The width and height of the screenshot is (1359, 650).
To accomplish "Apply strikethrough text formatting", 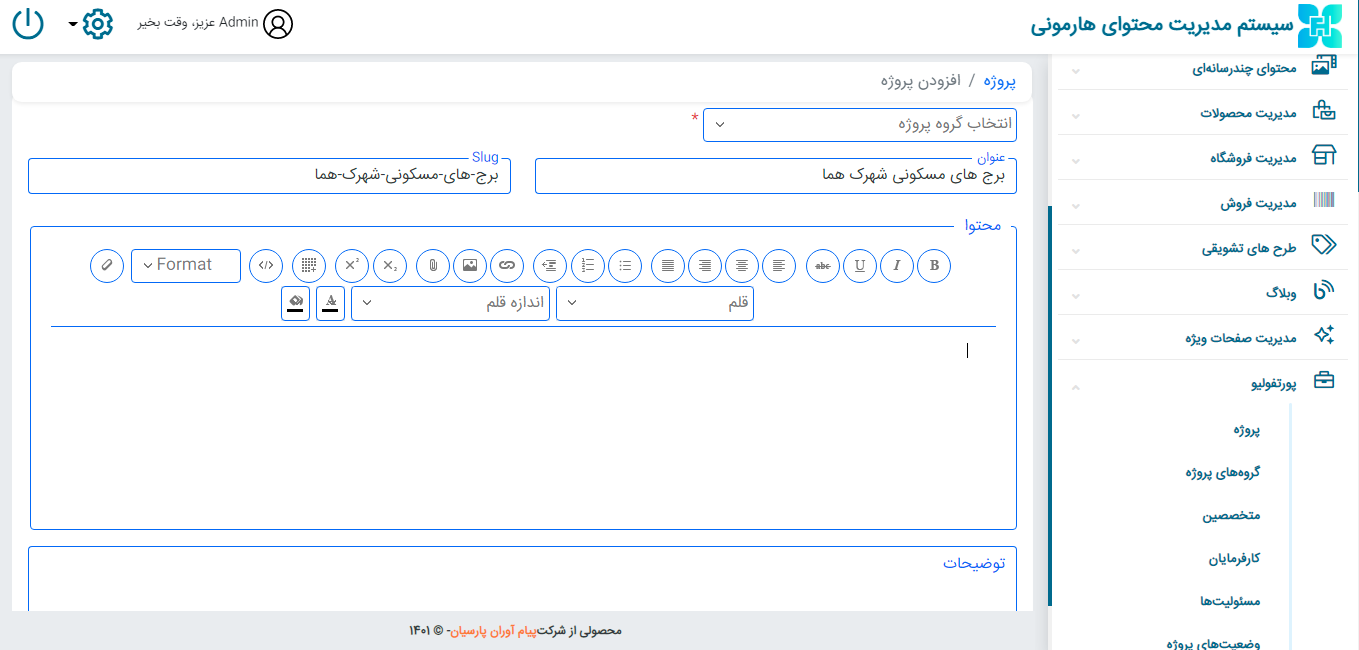I will [x=823, y=265].
